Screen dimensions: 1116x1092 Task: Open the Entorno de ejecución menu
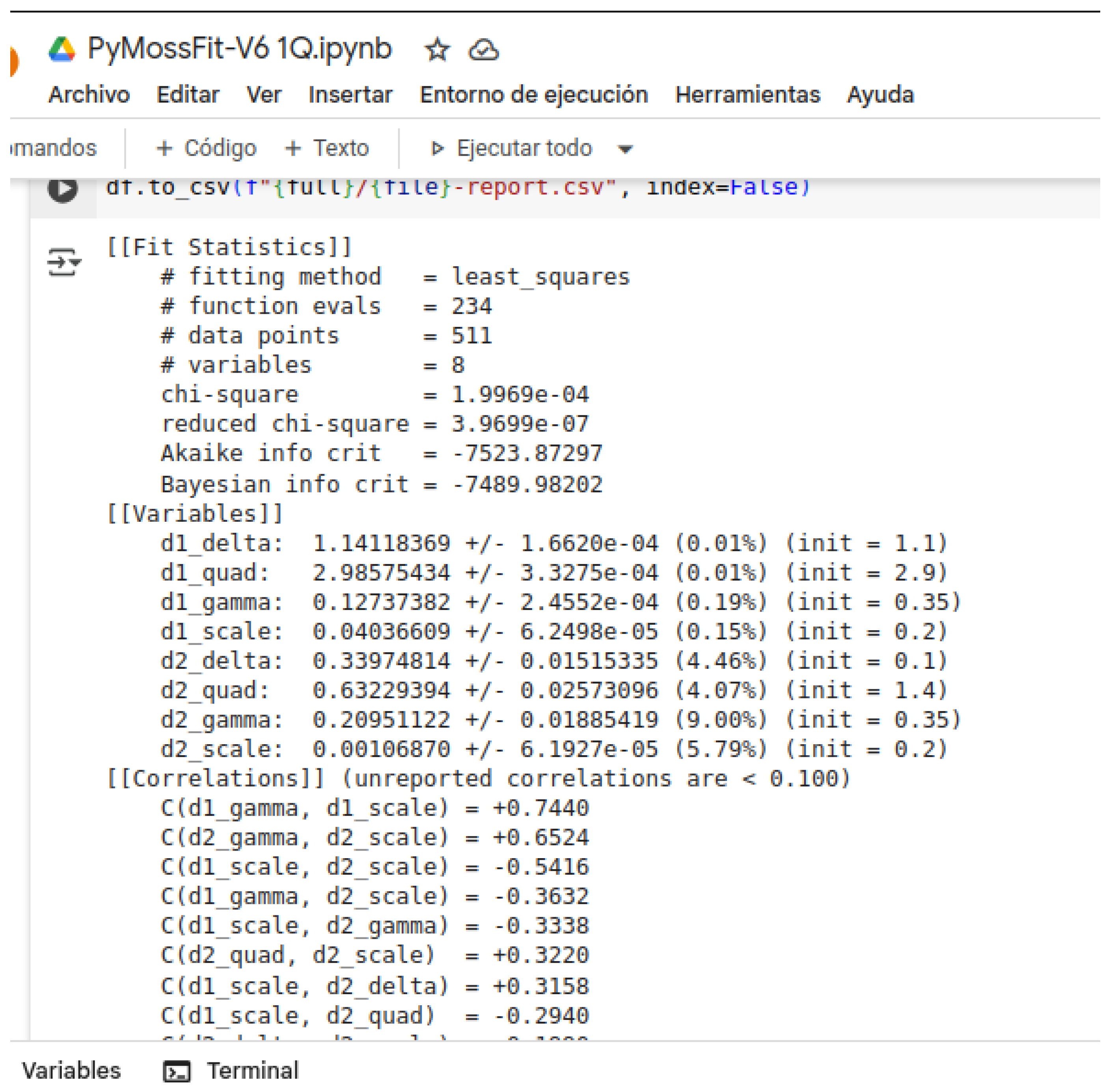pos(534,95)
